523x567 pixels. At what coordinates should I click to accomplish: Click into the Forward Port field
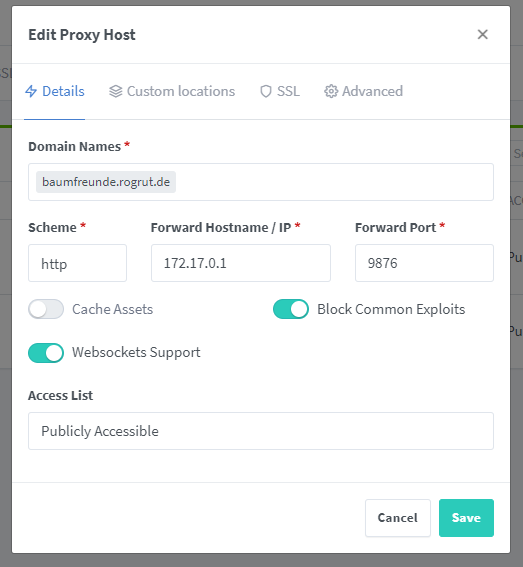(424, 263)
